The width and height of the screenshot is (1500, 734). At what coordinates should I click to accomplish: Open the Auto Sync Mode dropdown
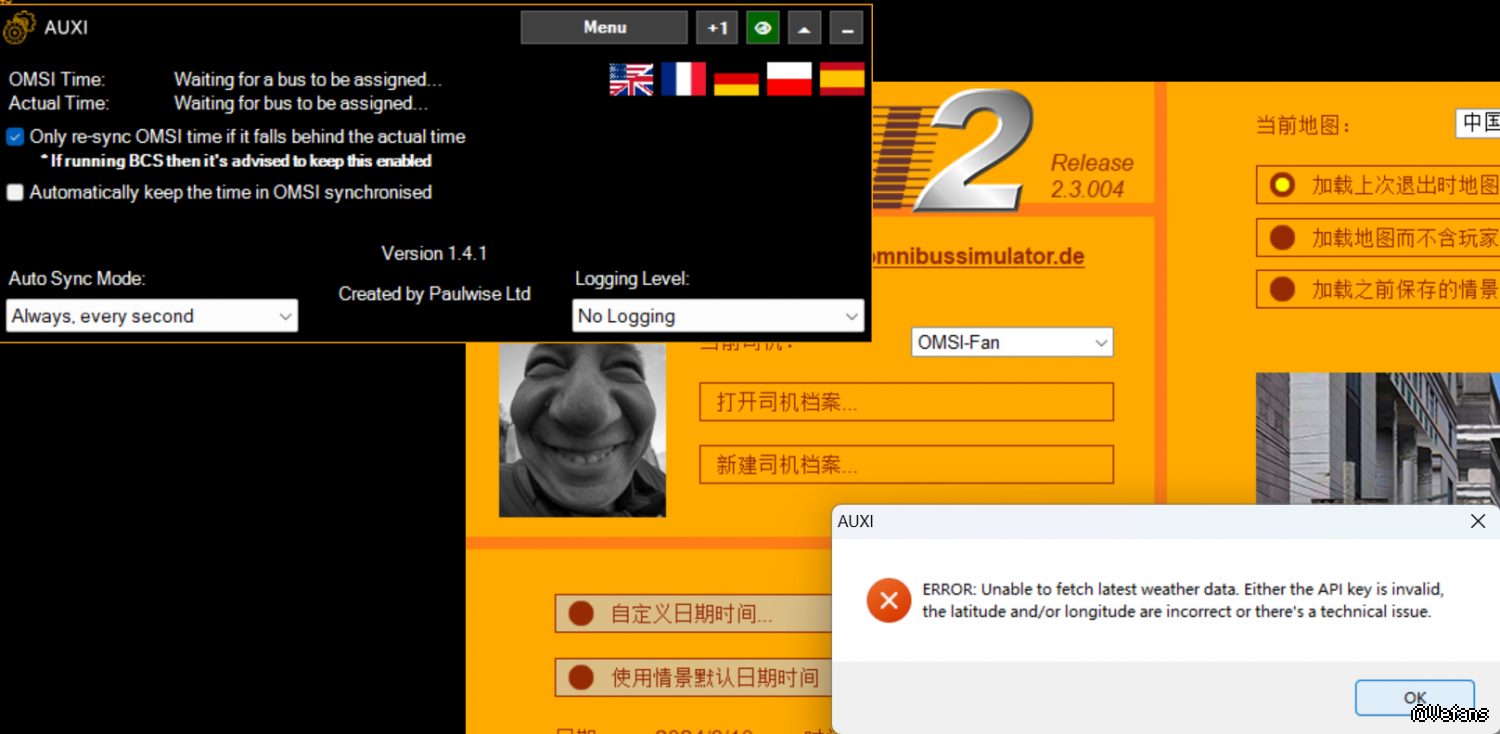[x=152, y=316]
